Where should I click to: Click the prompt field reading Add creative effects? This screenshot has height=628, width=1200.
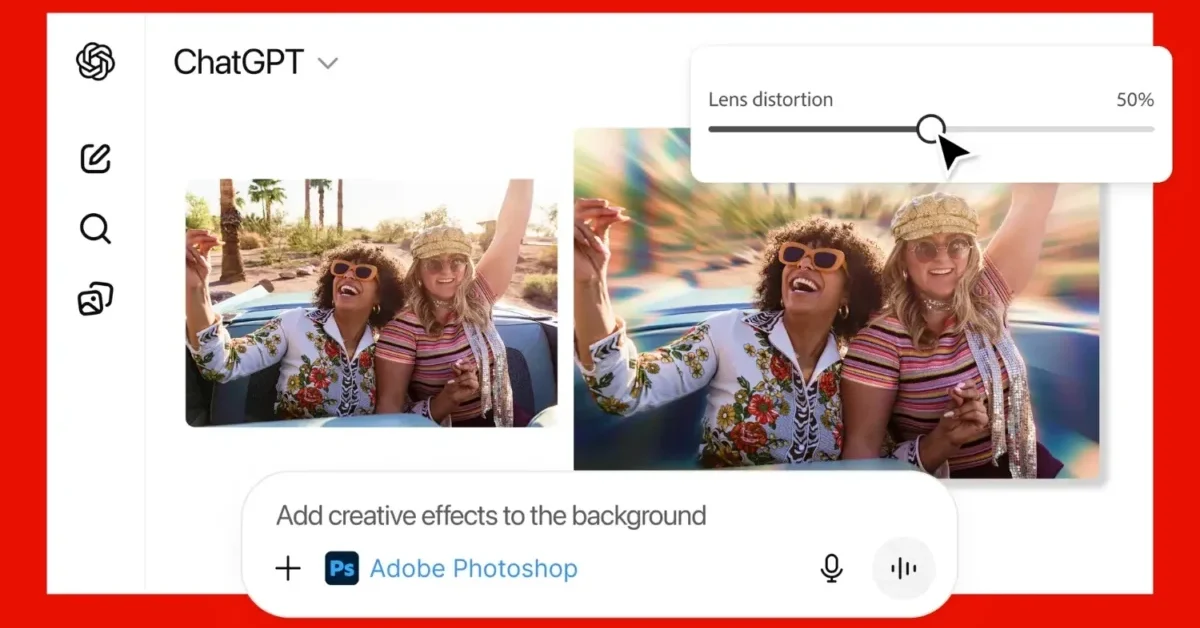tap(492, 515)
